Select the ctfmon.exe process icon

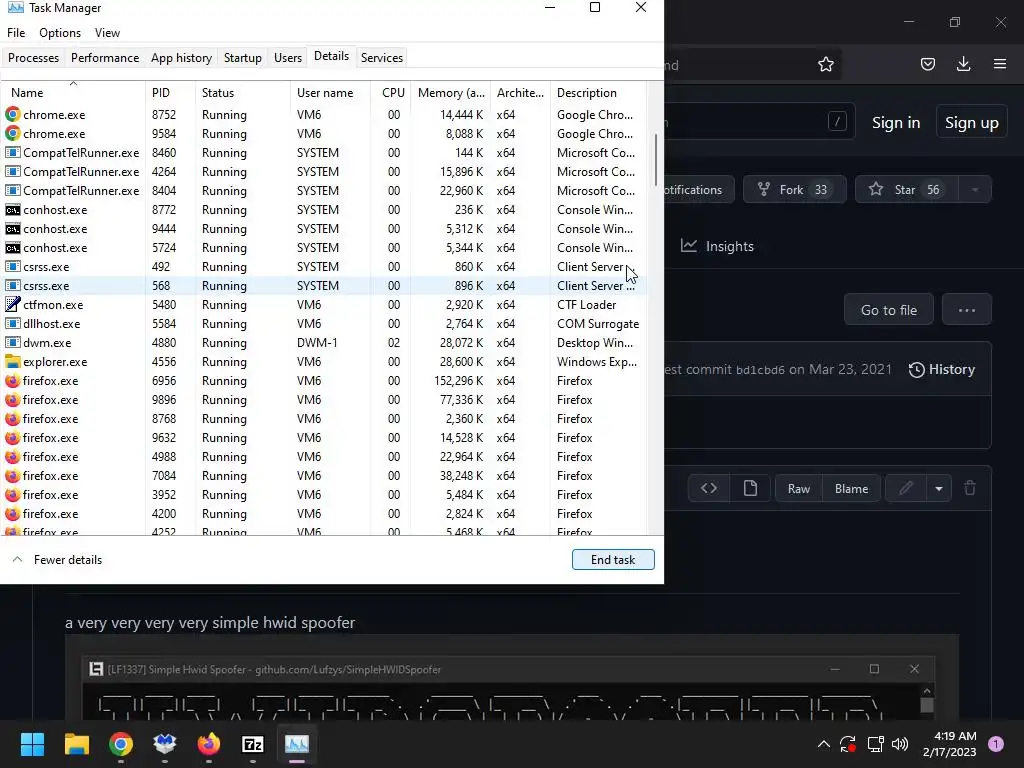point(12,304)
